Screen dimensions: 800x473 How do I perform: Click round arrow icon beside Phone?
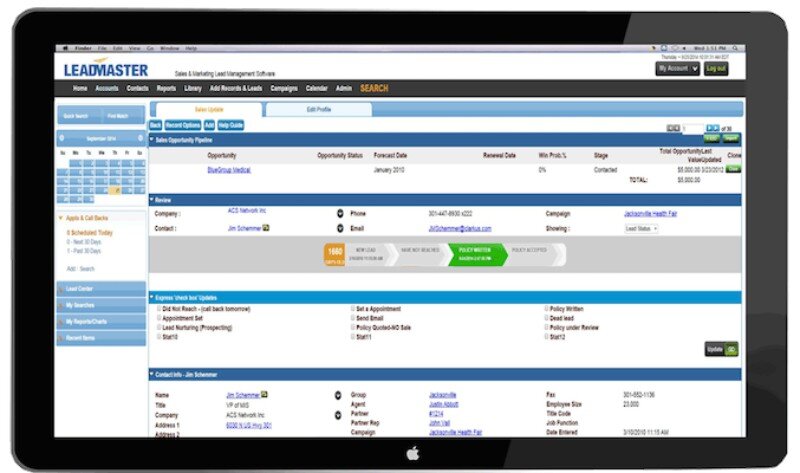tap(339, 213)
